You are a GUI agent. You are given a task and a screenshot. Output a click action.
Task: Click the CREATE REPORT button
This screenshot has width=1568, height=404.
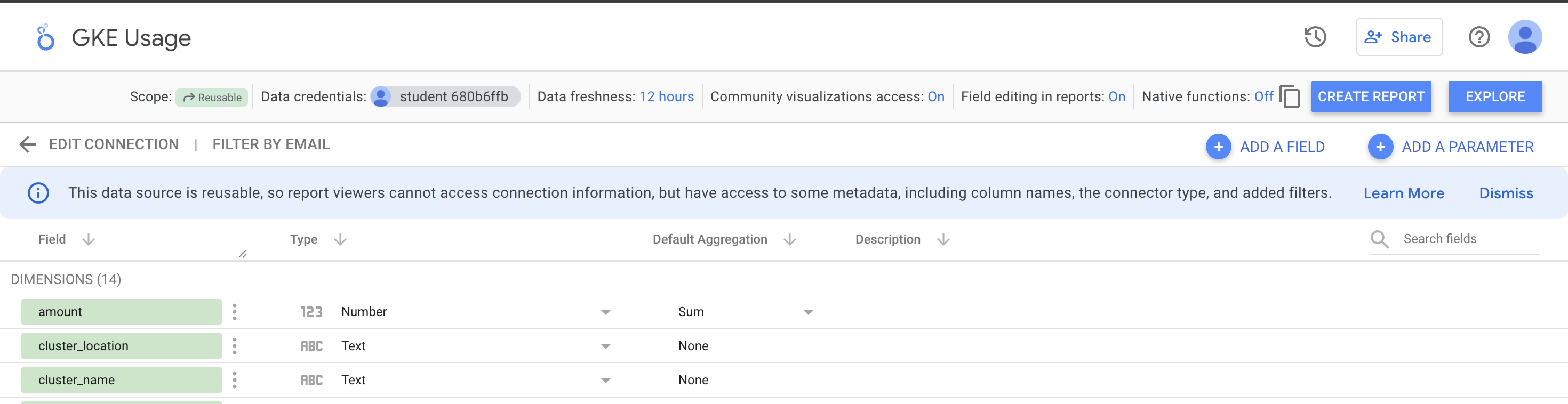pyautogui.click(x=1371, y=97)
